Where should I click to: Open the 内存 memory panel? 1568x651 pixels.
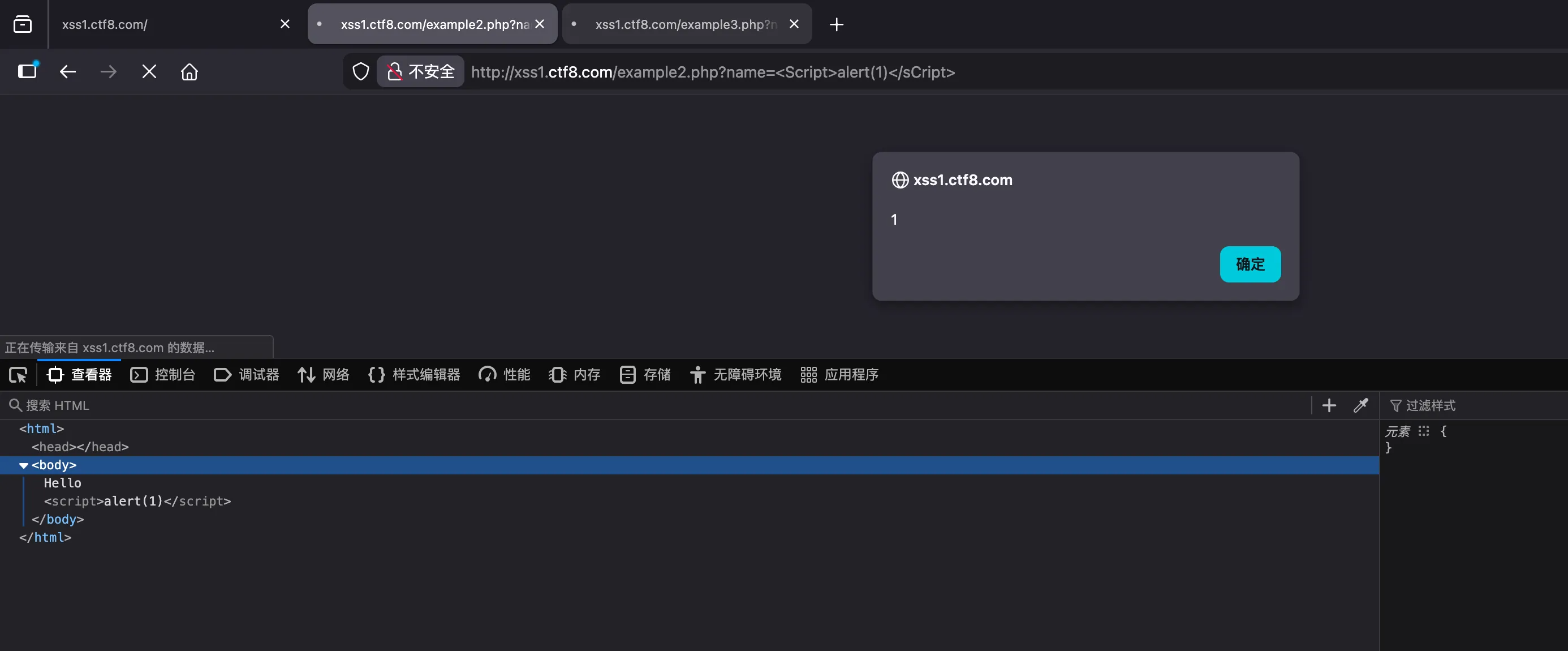(x=574, y=375)
